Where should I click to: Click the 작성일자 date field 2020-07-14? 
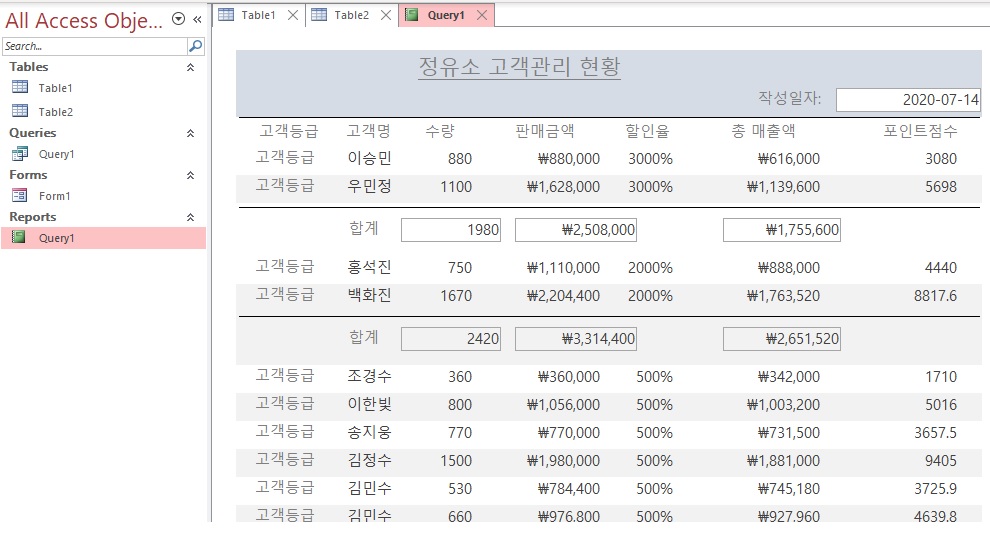coord(908,100)
